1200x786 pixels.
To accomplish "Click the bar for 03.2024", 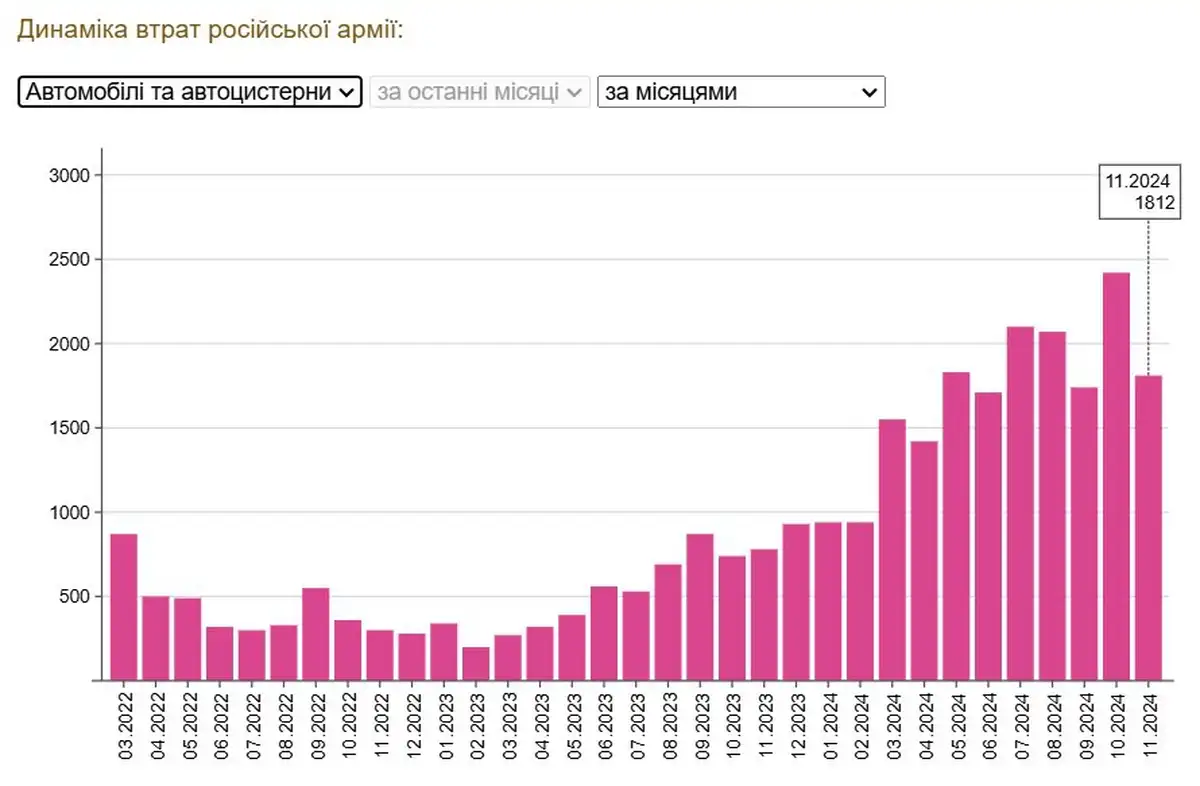I will (x=892, y=549).
